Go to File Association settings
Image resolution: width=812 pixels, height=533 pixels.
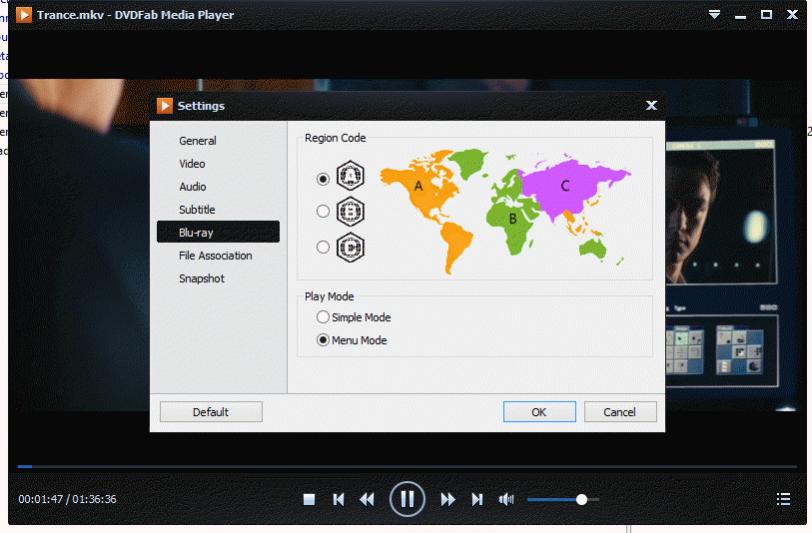[215, 256]
